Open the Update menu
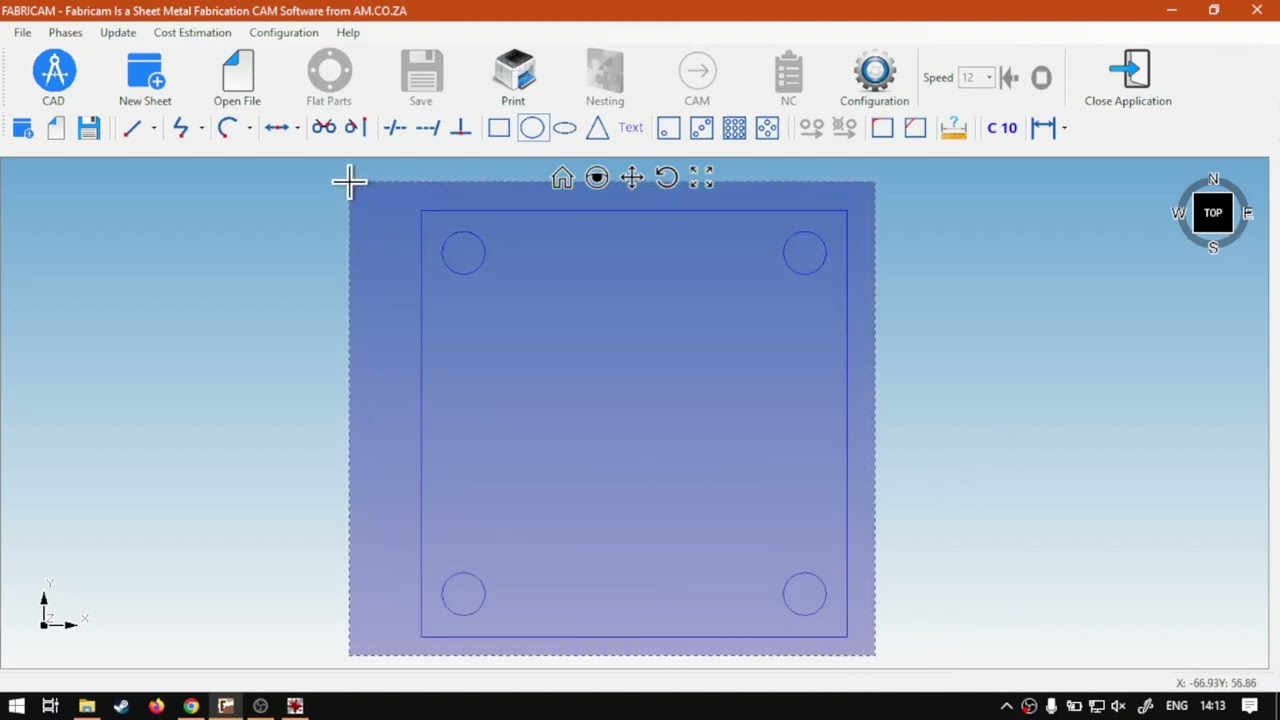Viewport: 1280px width, 720px height. pos(118,32)
